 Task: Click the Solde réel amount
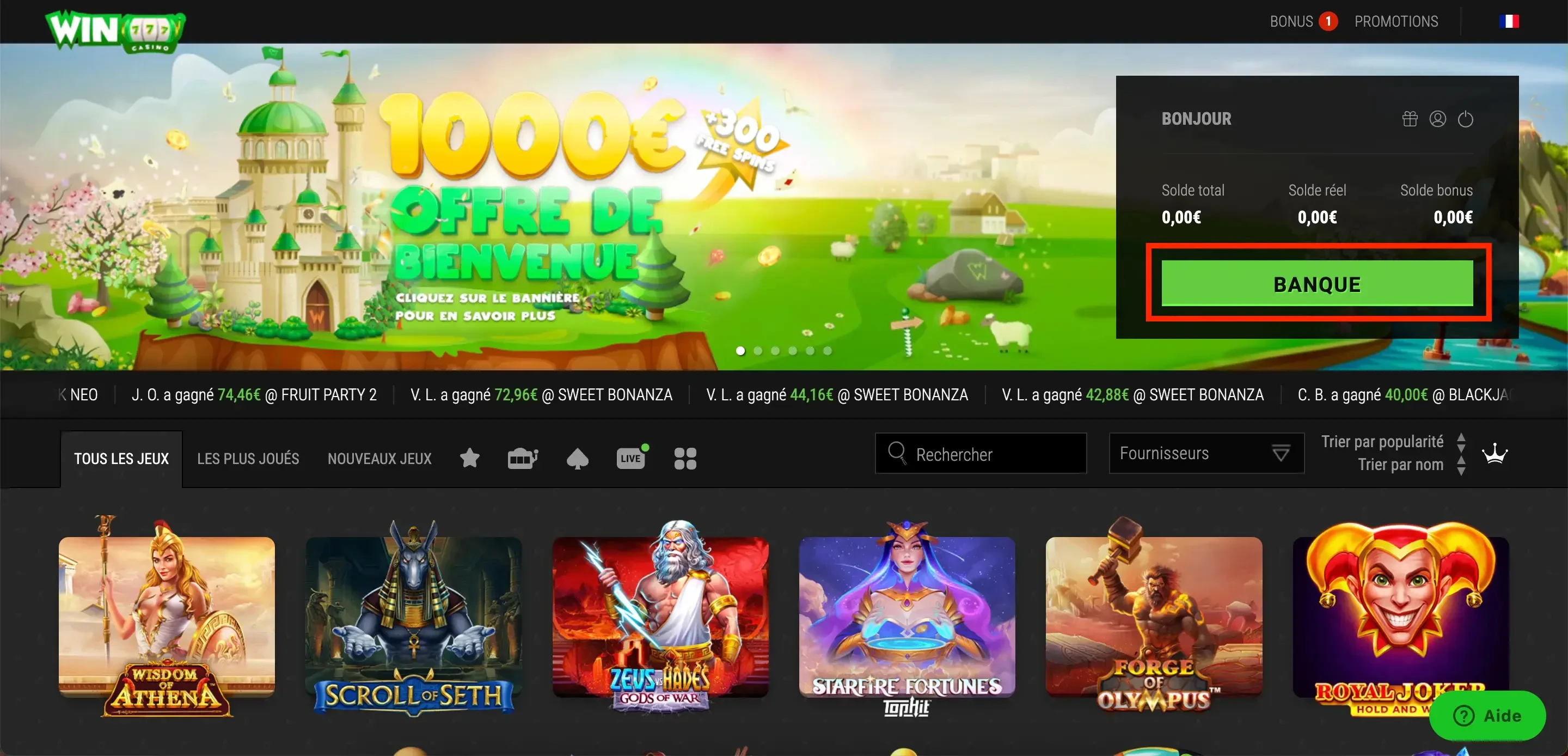pos(1317,217)
